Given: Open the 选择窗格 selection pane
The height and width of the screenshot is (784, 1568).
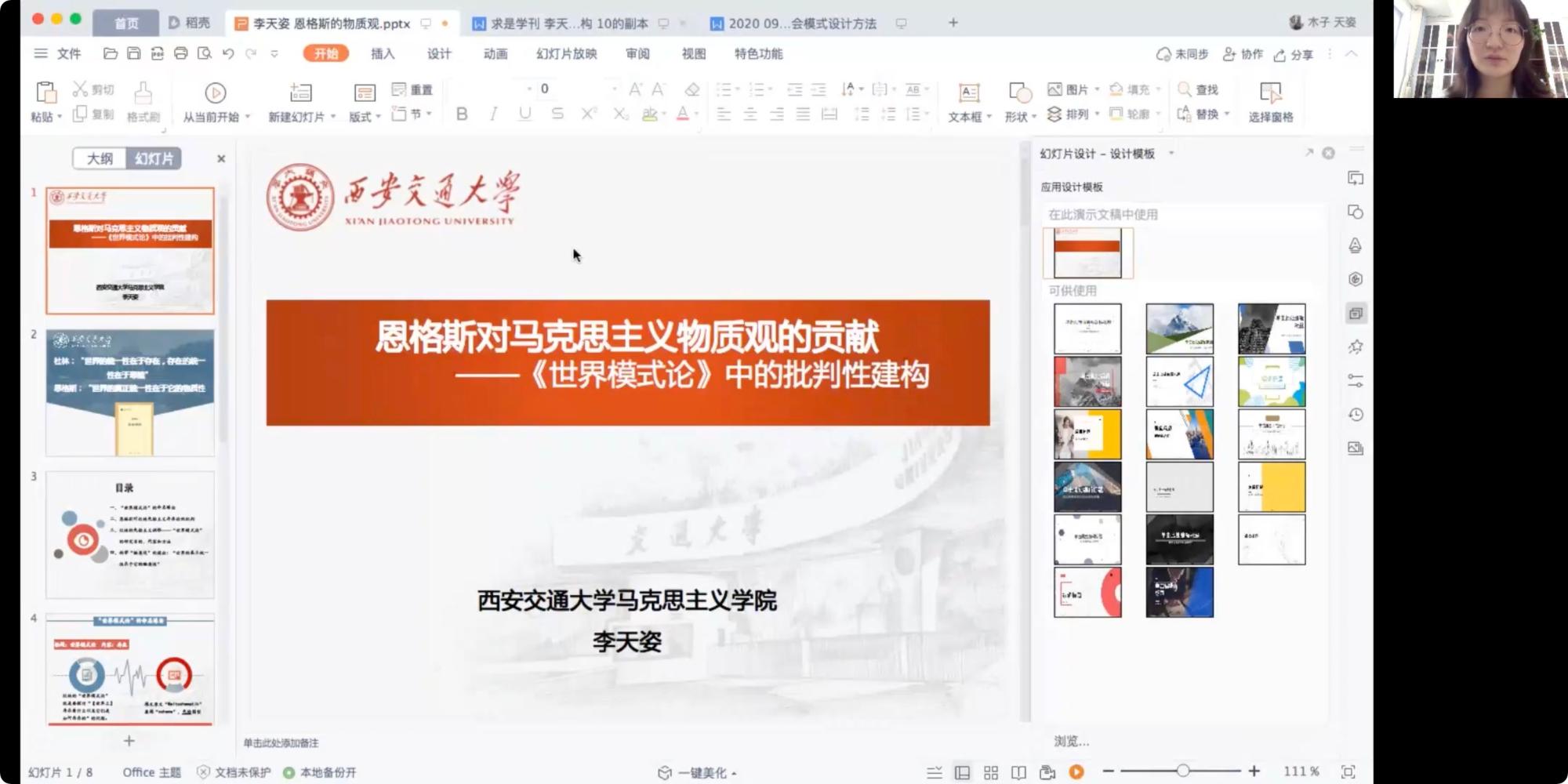Looking at the screenshot, I should click(x=1270, y=100).
